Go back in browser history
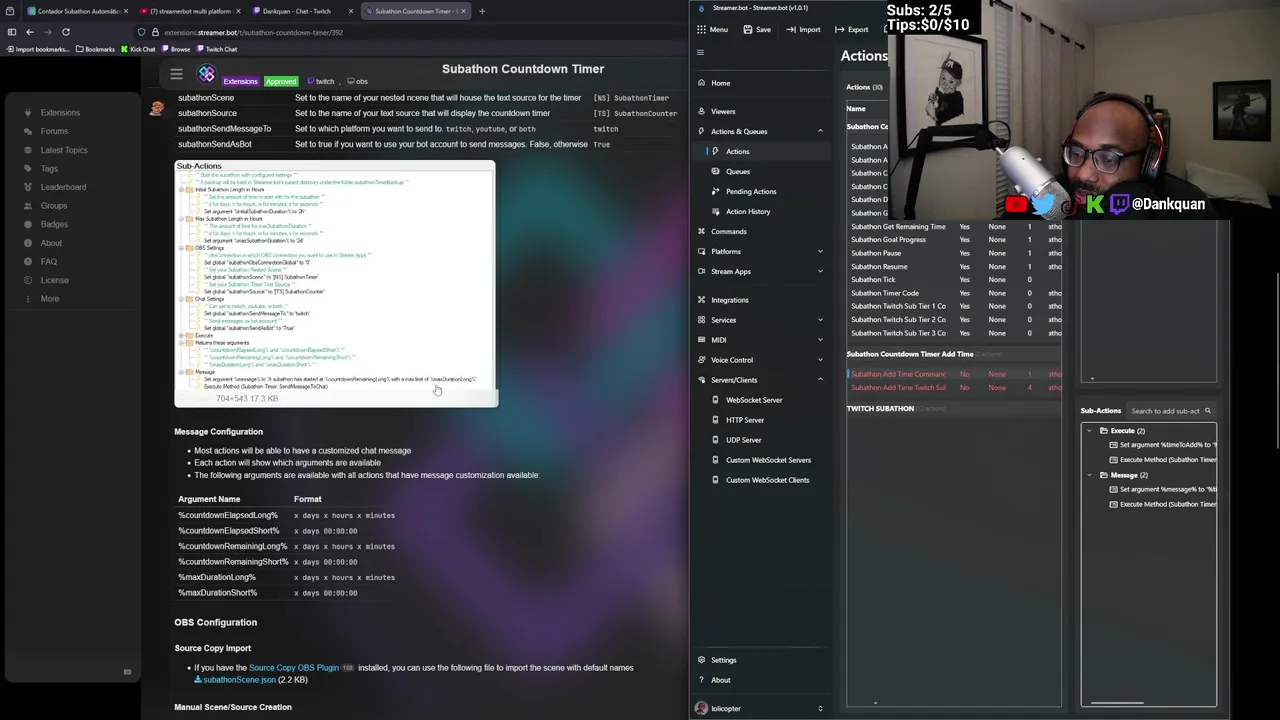Image resolution: width=1280 pixels, height=720 pixels. coord(30,32)
